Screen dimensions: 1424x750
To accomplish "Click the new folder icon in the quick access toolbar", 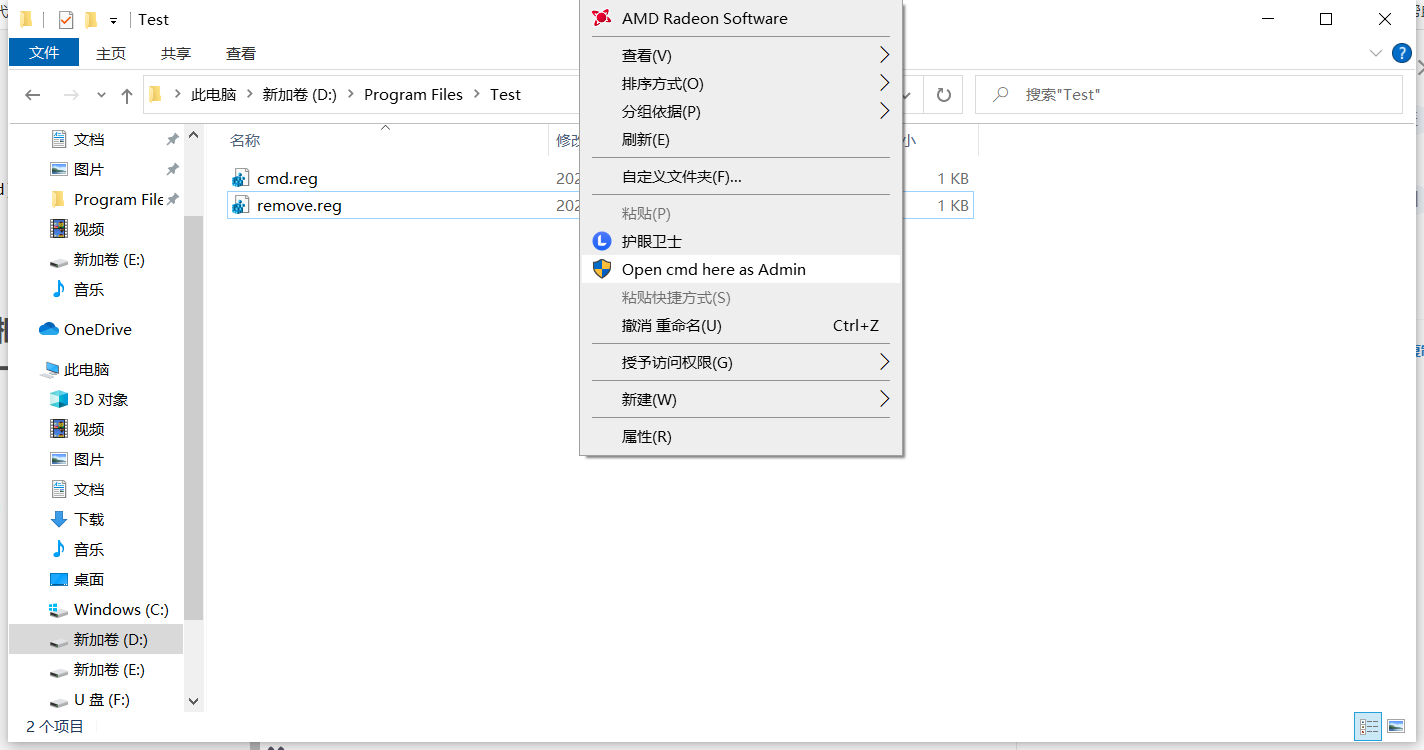I will 91,20.
